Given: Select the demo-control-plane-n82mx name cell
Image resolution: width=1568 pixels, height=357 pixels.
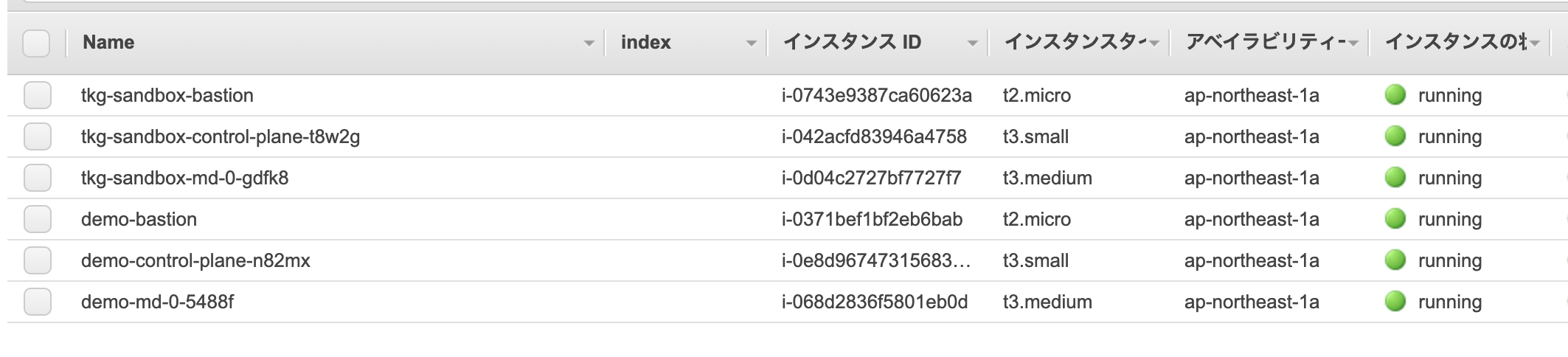Looking at the screenshot, I should (195, 260).
